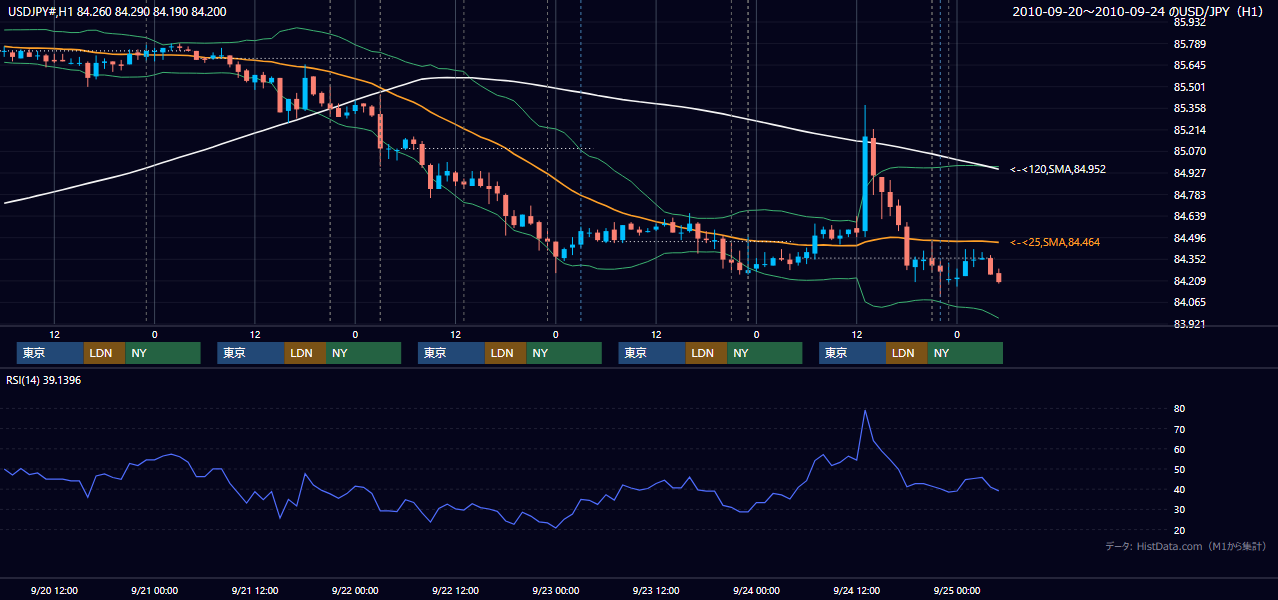Click the 9/24 00:00 date label

[756, 590]
